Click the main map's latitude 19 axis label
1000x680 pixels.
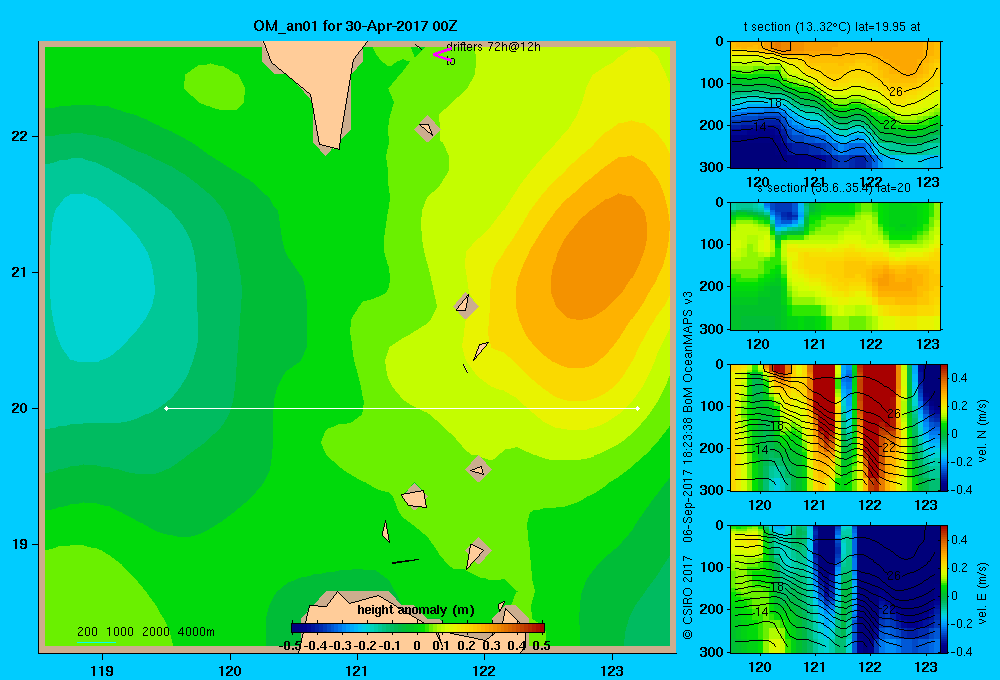tap(20, 544)
